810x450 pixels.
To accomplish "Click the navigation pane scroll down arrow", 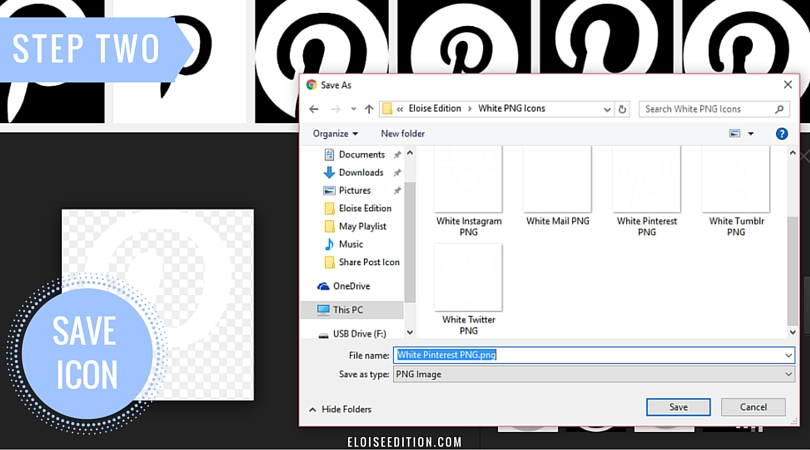I will coord(410,333).
